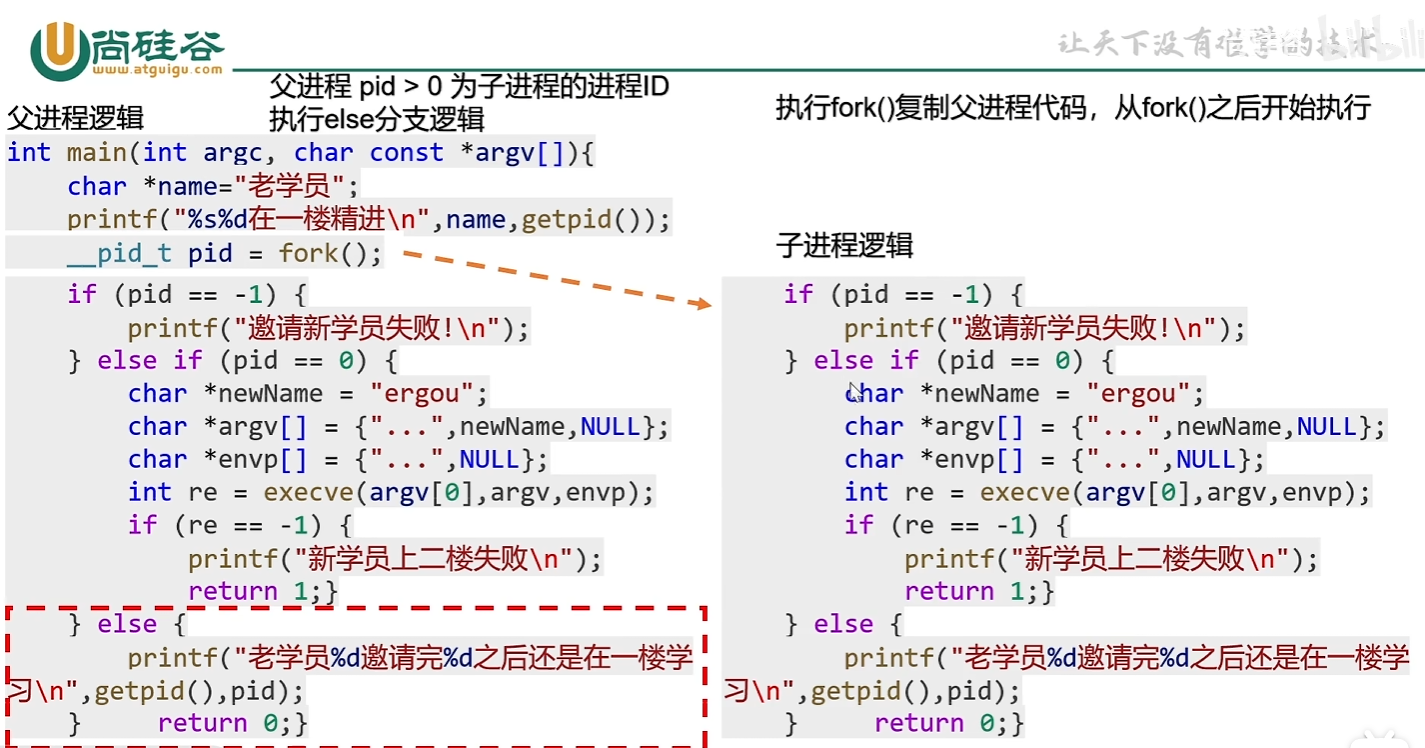Click return 1; in child process code

tap(973, 591)
